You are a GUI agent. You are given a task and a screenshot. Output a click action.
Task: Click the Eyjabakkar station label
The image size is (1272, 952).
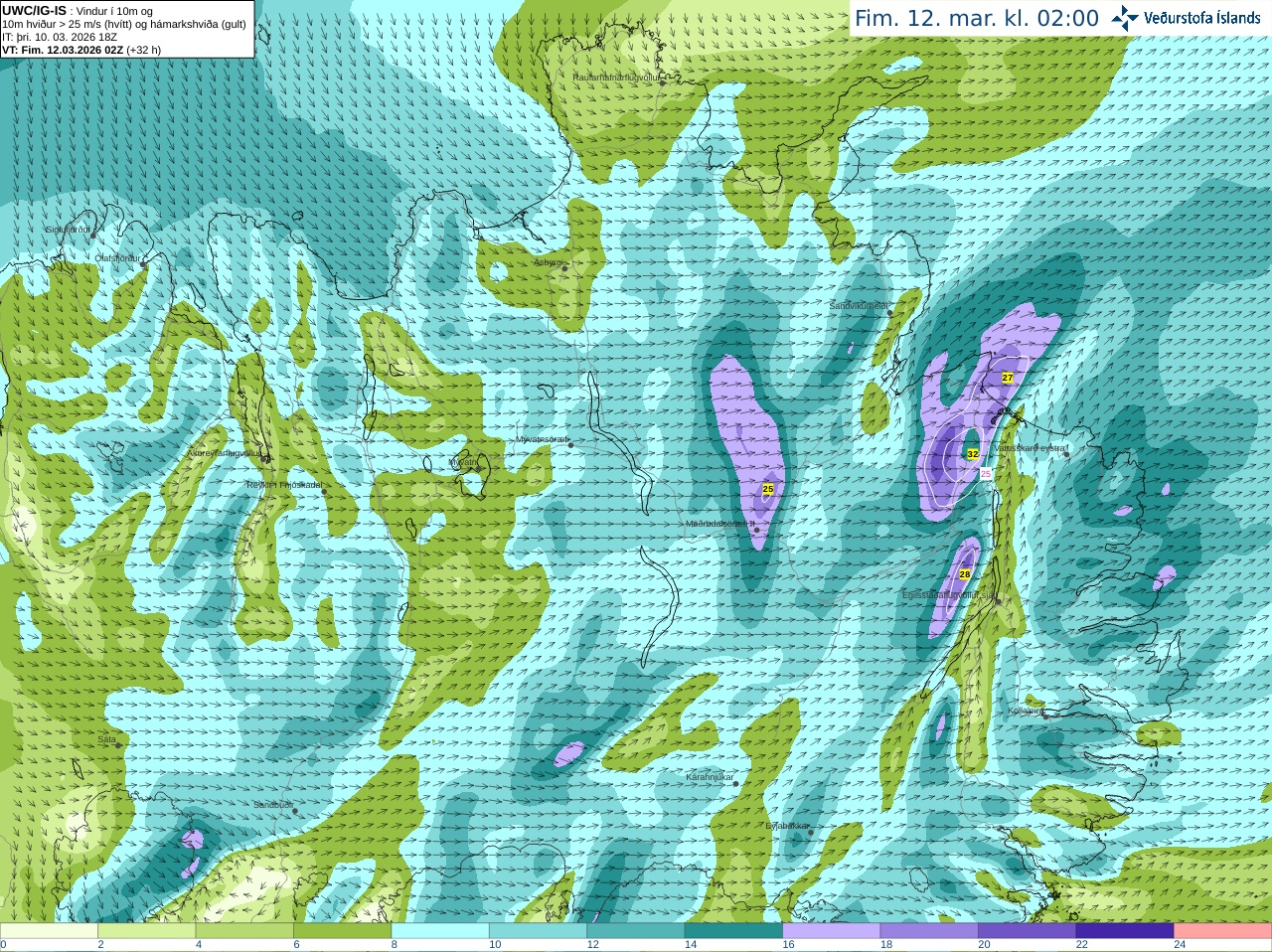pyautogui.click(x=788, y=826)
